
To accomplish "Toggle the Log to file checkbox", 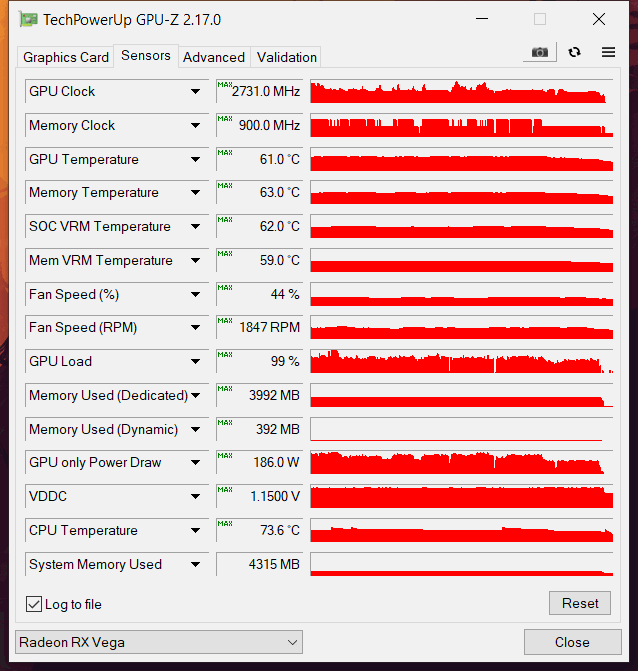I will point(34,604).
